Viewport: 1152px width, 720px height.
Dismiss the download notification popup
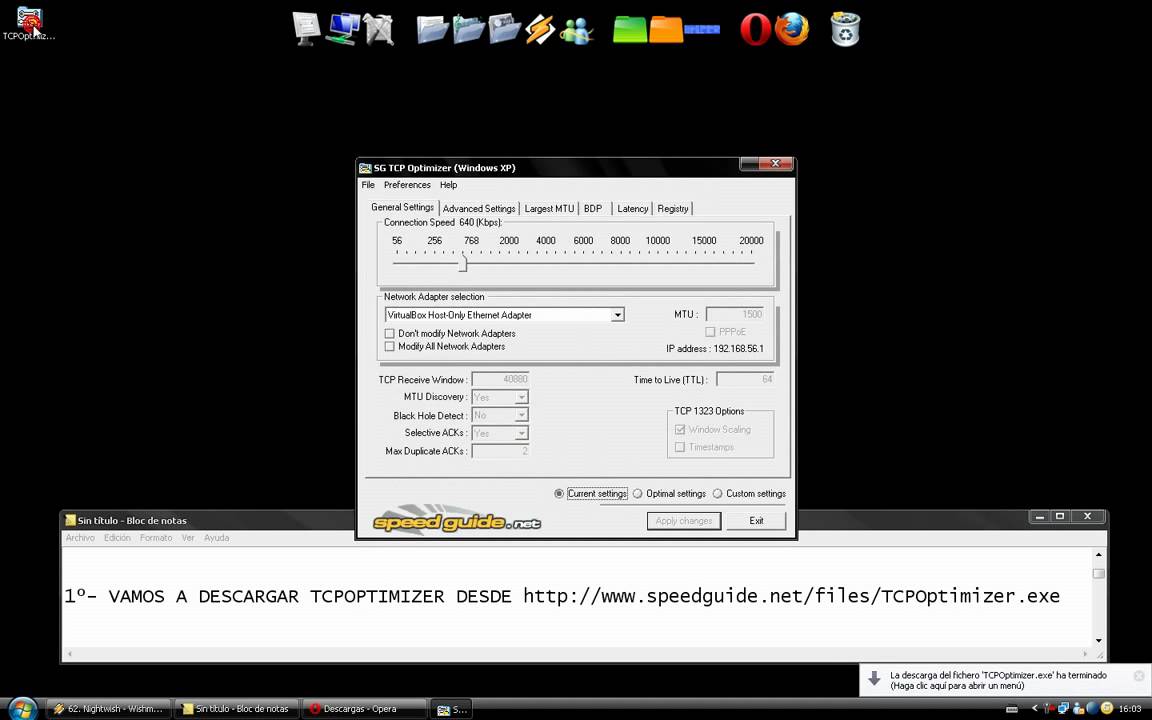coord(1139,675)
